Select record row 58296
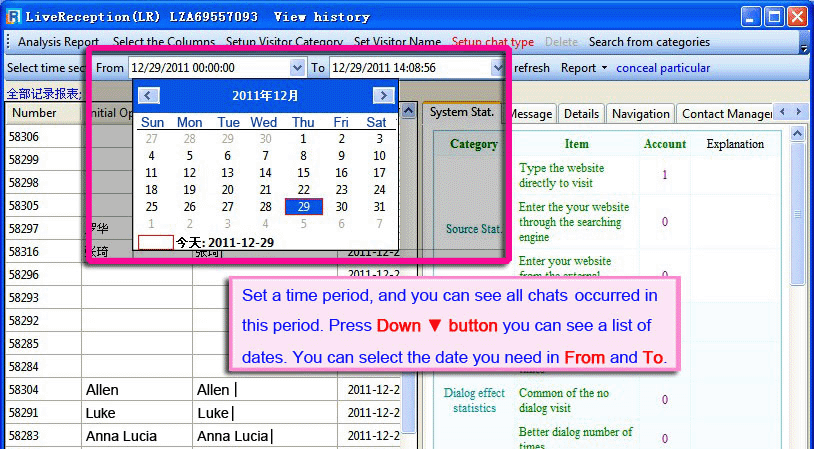This screenshot has width=814, height=449. [24, 275]
